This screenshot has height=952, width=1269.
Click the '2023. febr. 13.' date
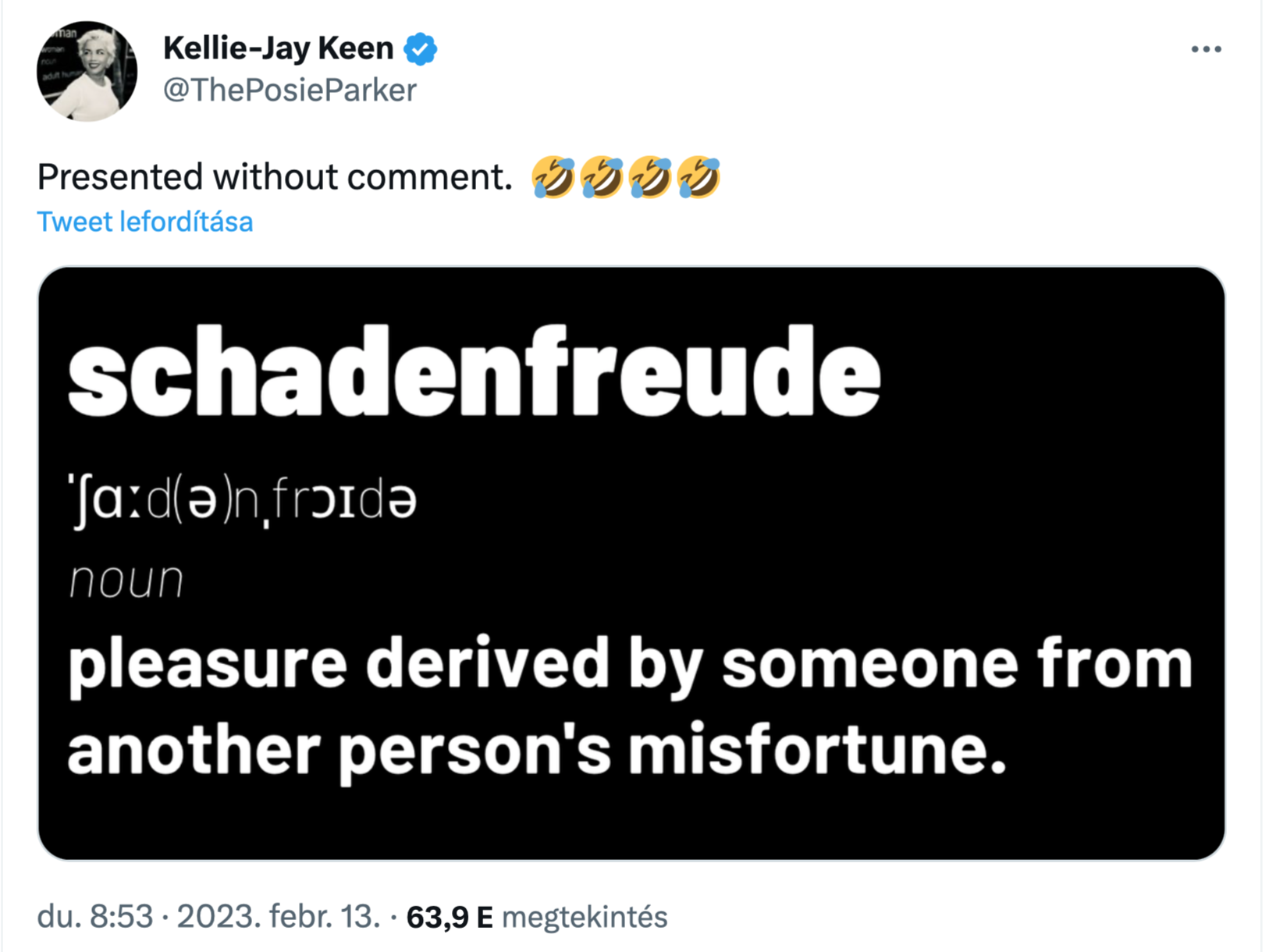279,917
